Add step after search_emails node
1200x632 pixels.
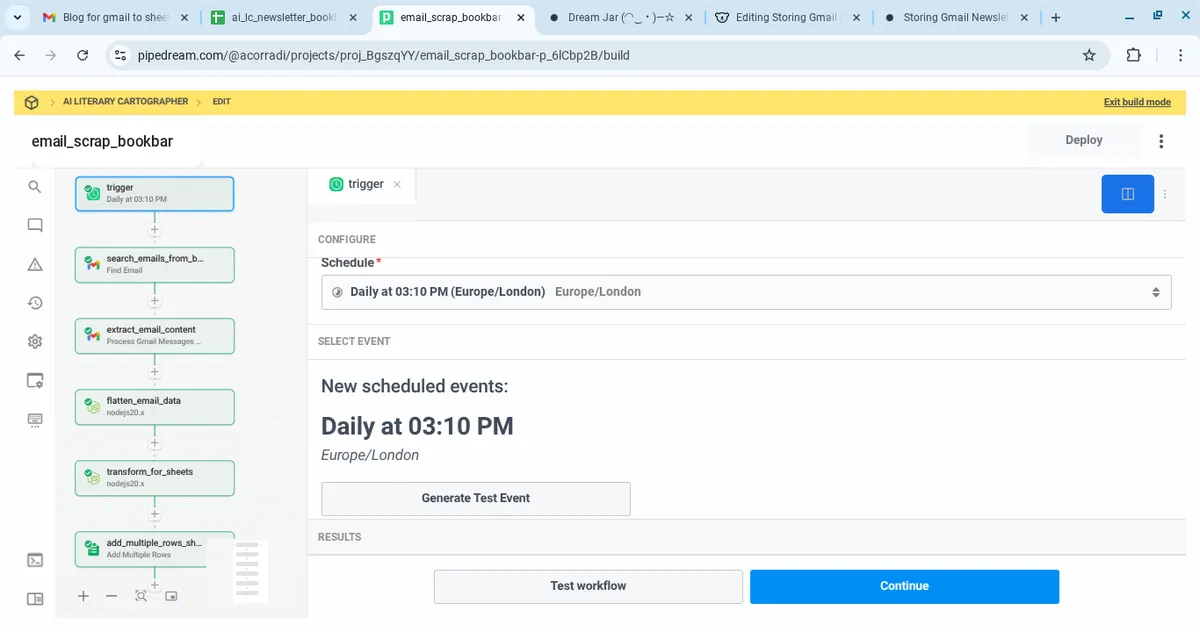(x=155, y=300)
